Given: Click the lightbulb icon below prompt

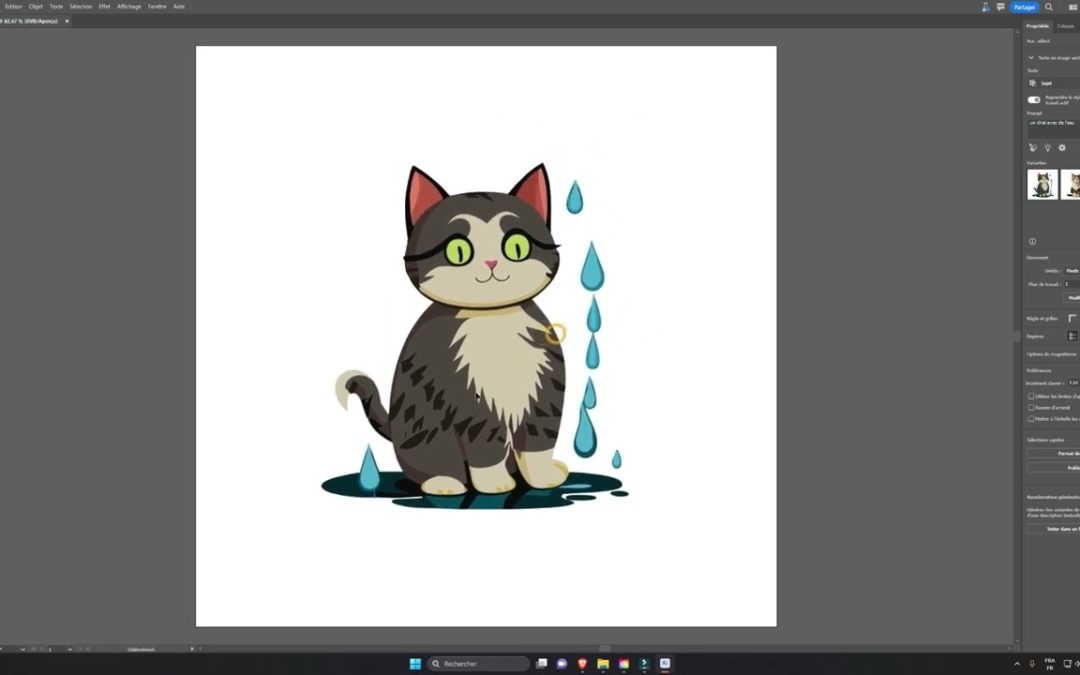Looking at the screenshot, I should point(1047,147).
